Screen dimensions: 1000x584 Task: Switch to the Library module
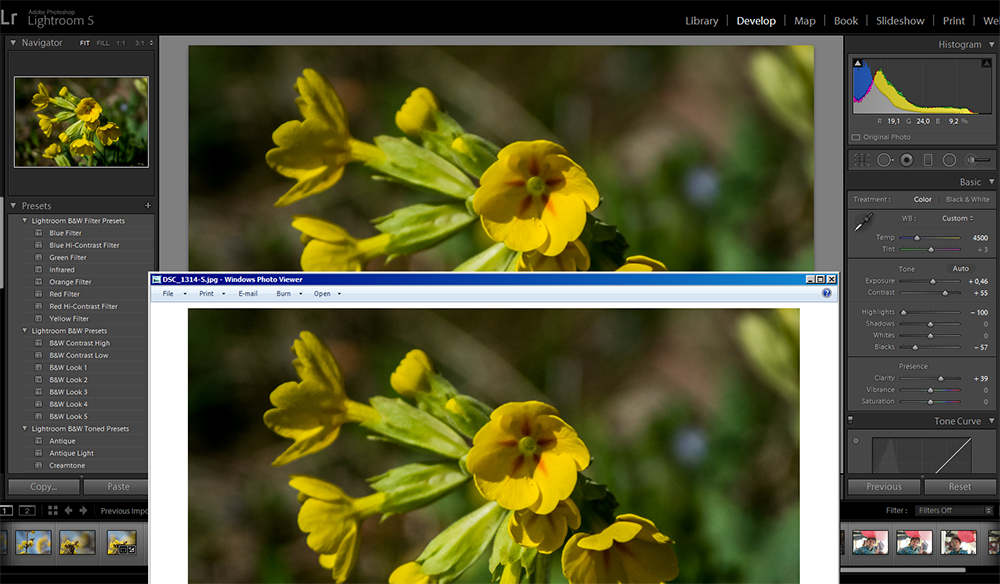702,21
